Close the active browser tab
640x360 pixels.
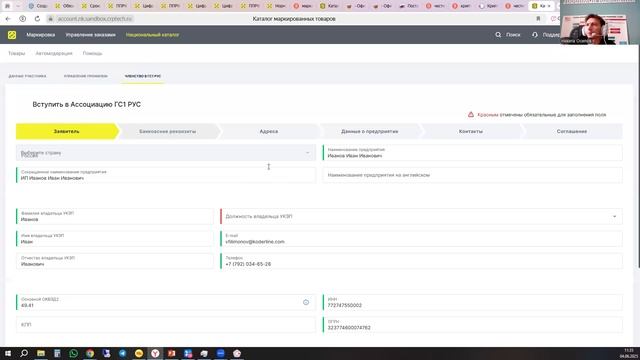click(549, 6)
